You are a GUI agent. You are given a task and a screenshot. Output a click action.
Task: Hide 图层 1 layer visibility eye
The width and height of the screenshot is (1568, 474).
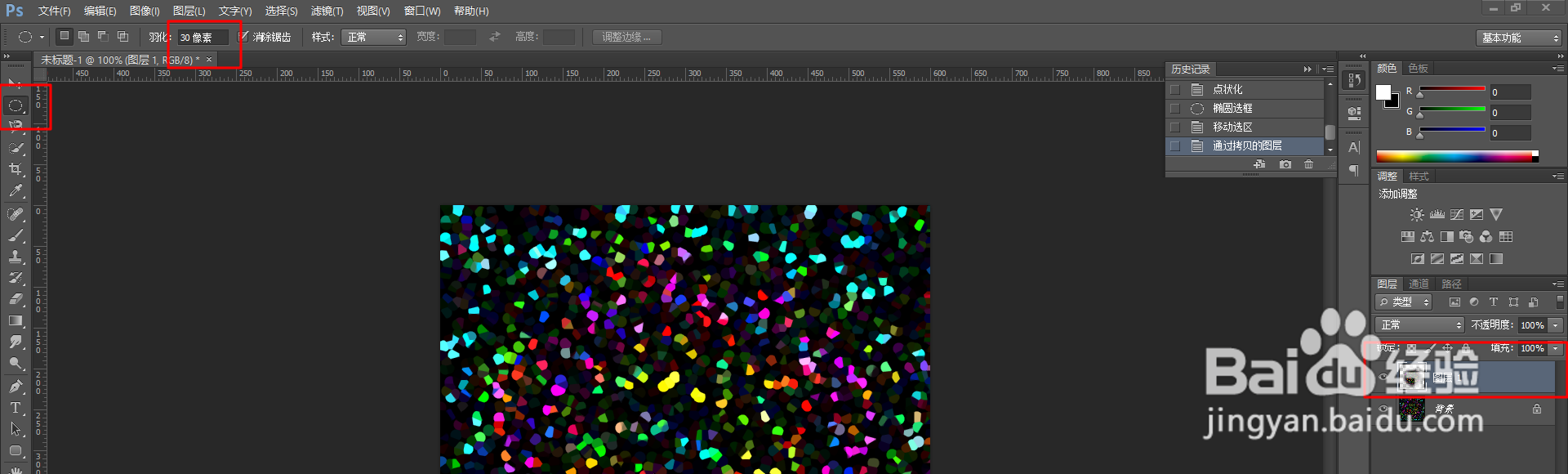[1383, 377]
